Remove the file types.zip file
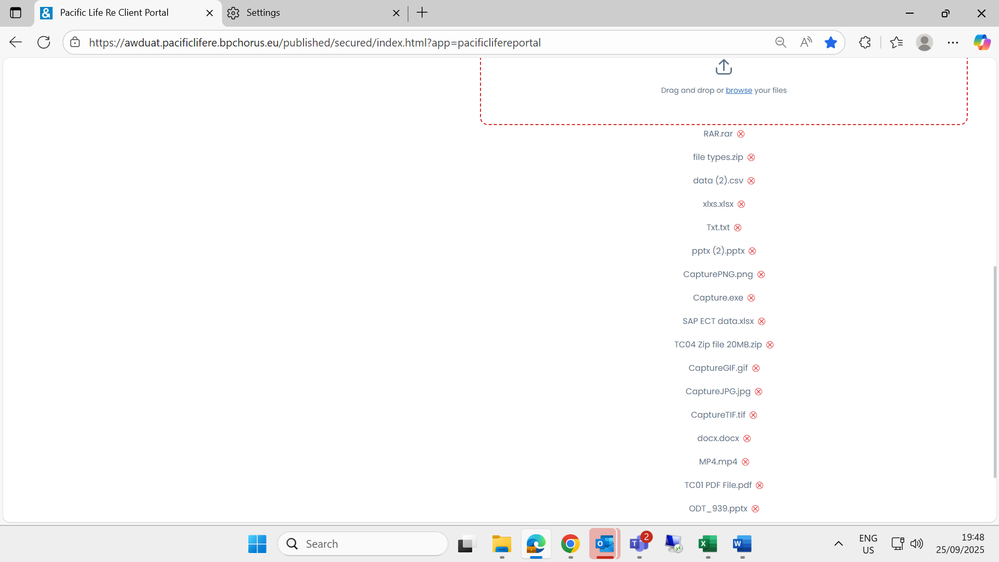The width and height of the screenshot is (999, 562). click(x=751, y=157)
